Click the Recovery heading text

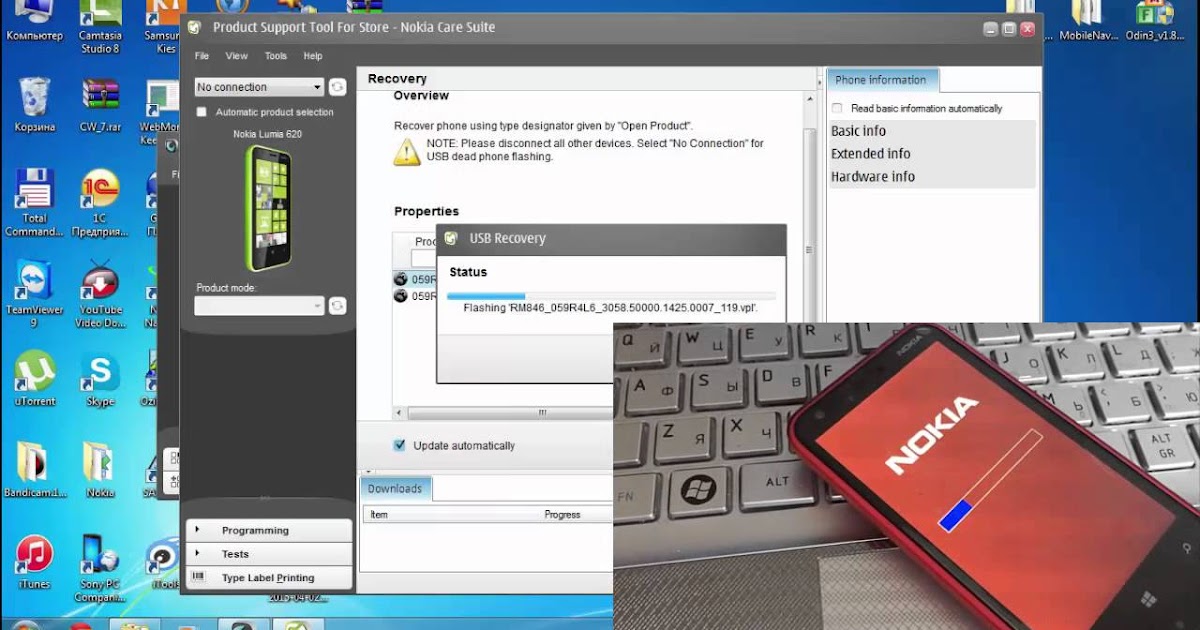tap(397, 78)
